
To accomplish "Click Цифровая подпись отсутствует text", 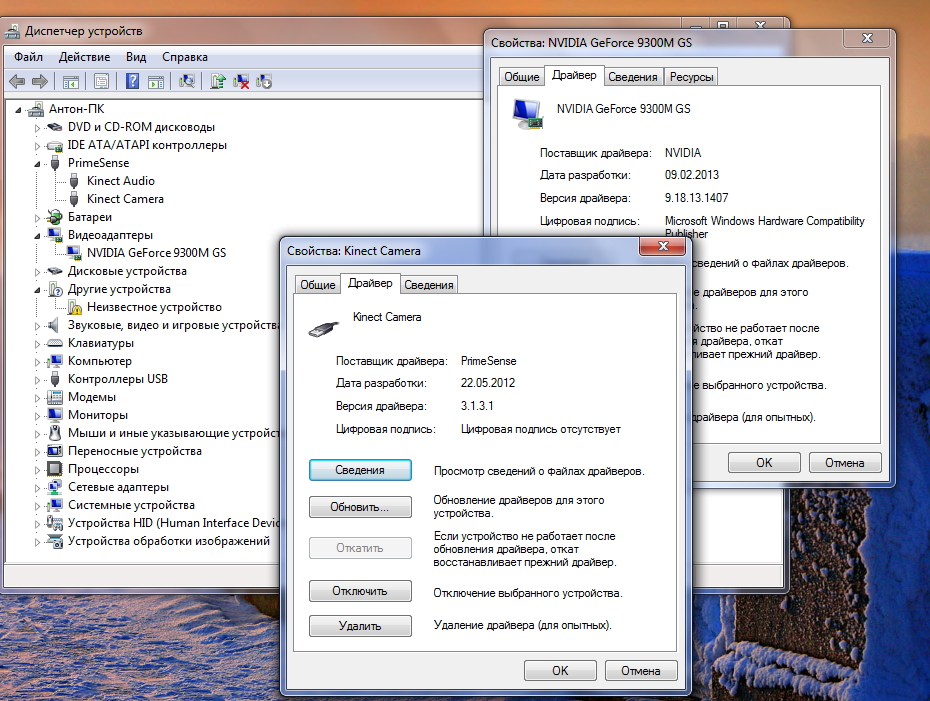I will tap(540, 429).
